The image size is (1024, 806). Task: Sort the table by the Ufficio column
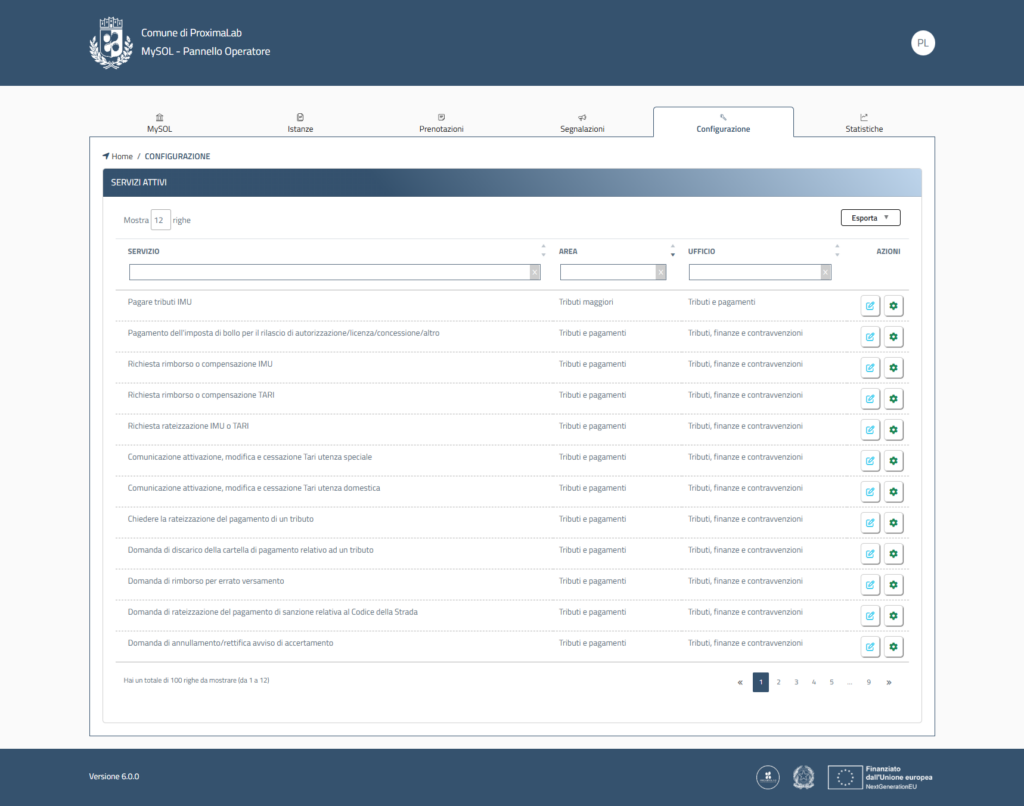[x=837, y=251]
